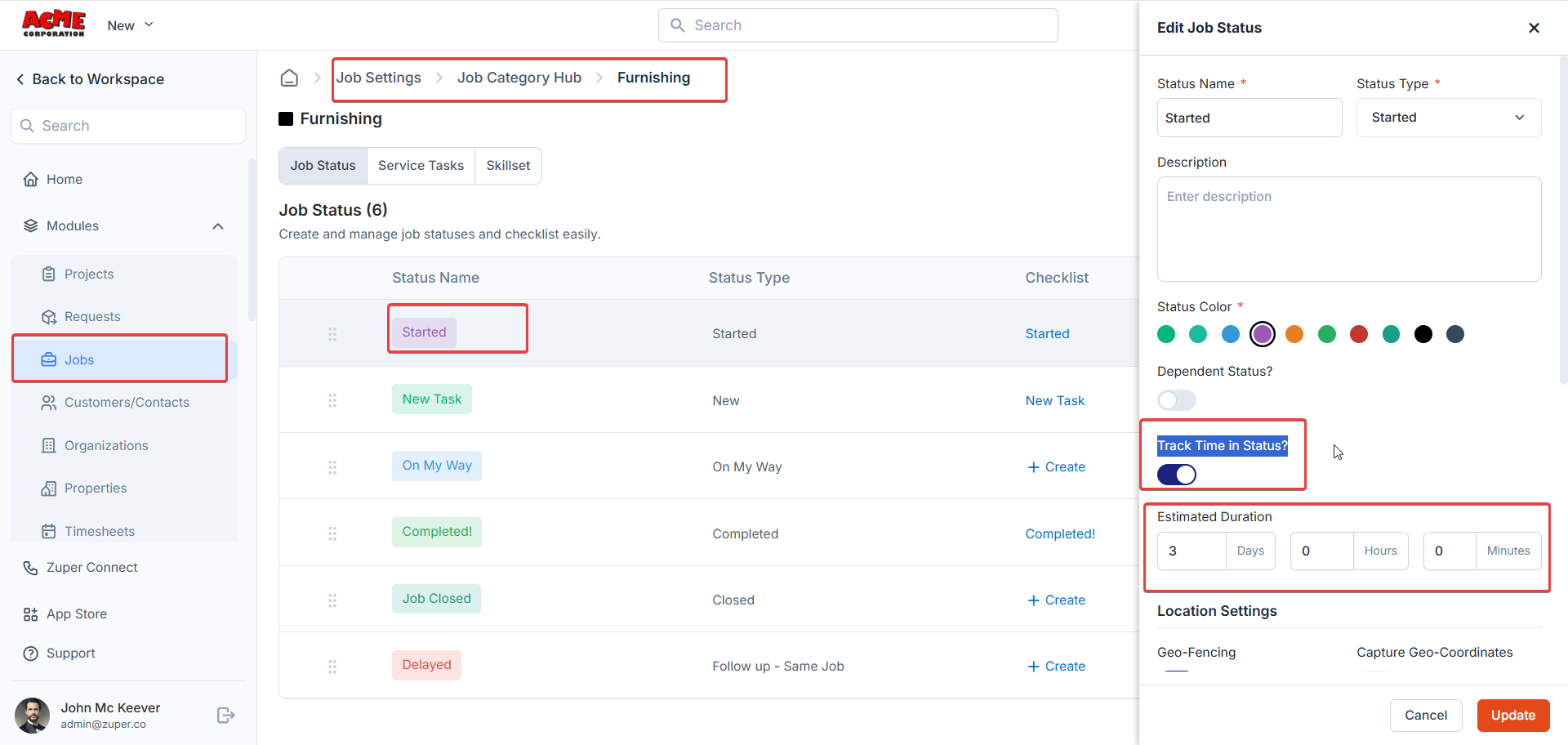Pick the blue status color swatch

click(x=1231, y=334)
